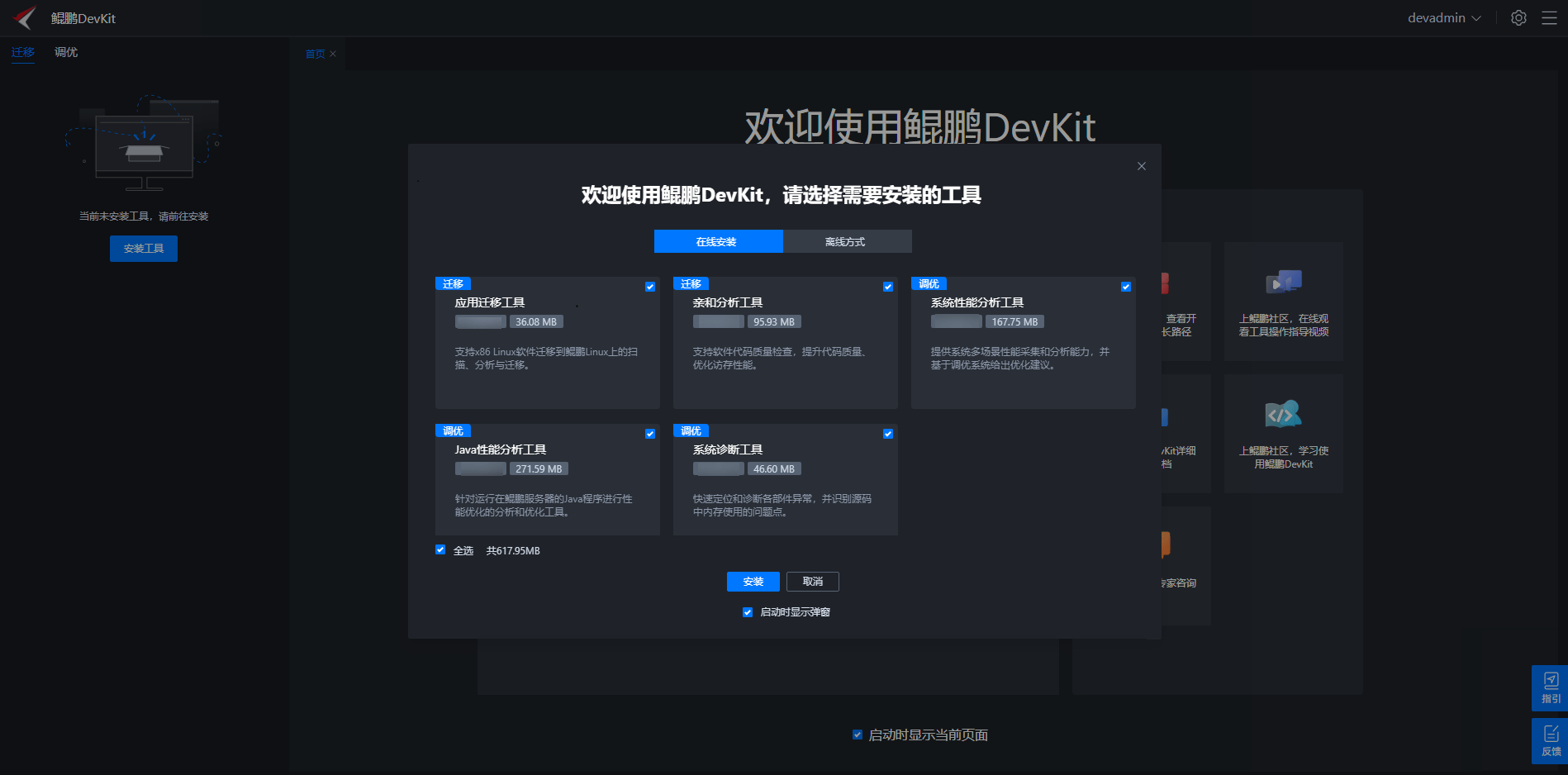Expand the devadmin user dropdown
The width and height of the screenshot is (1568, 775).
point(1444,18)
